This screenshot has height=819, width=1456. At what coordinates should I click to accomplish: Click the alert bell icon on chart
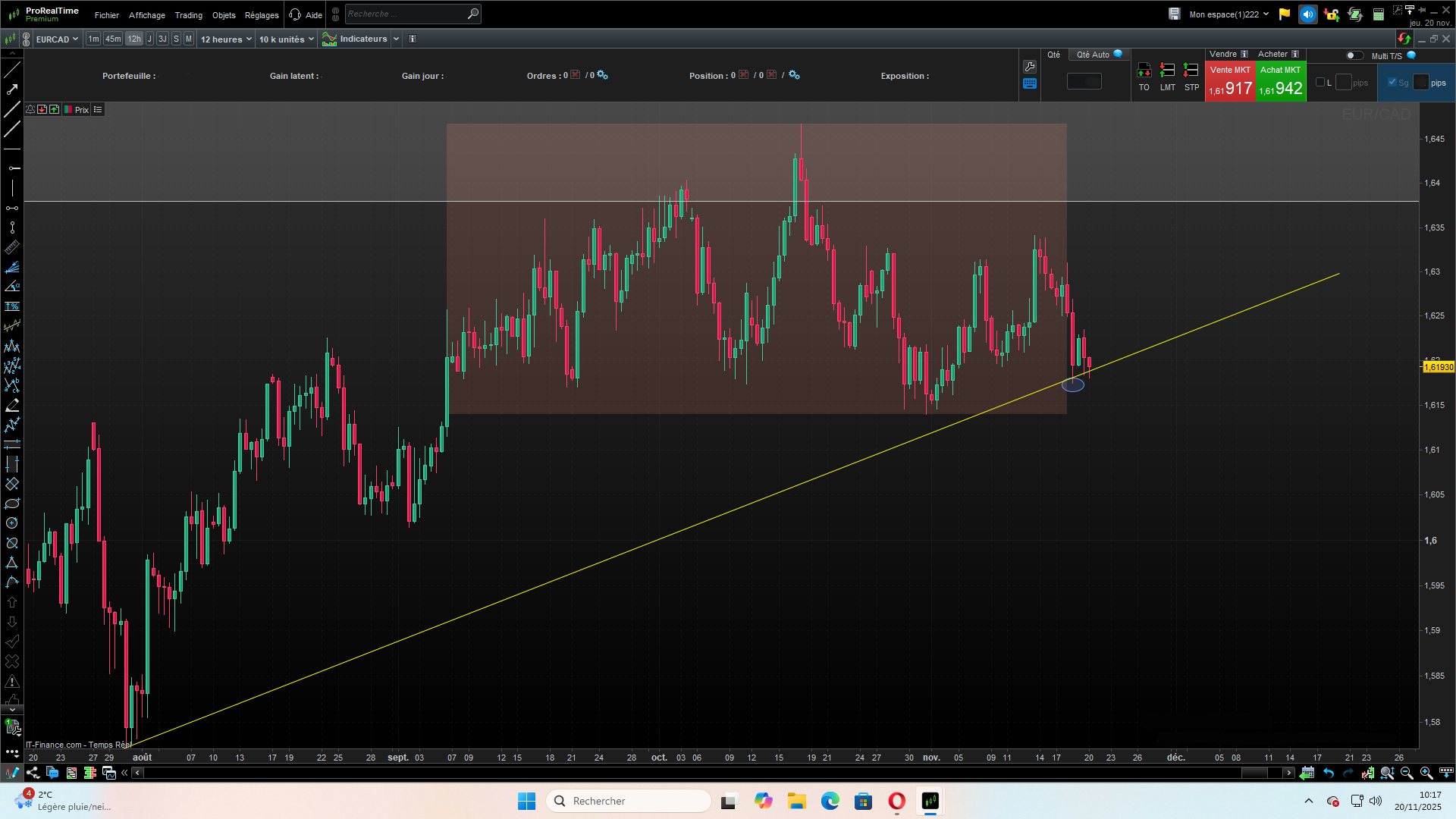tap(30, 110)
